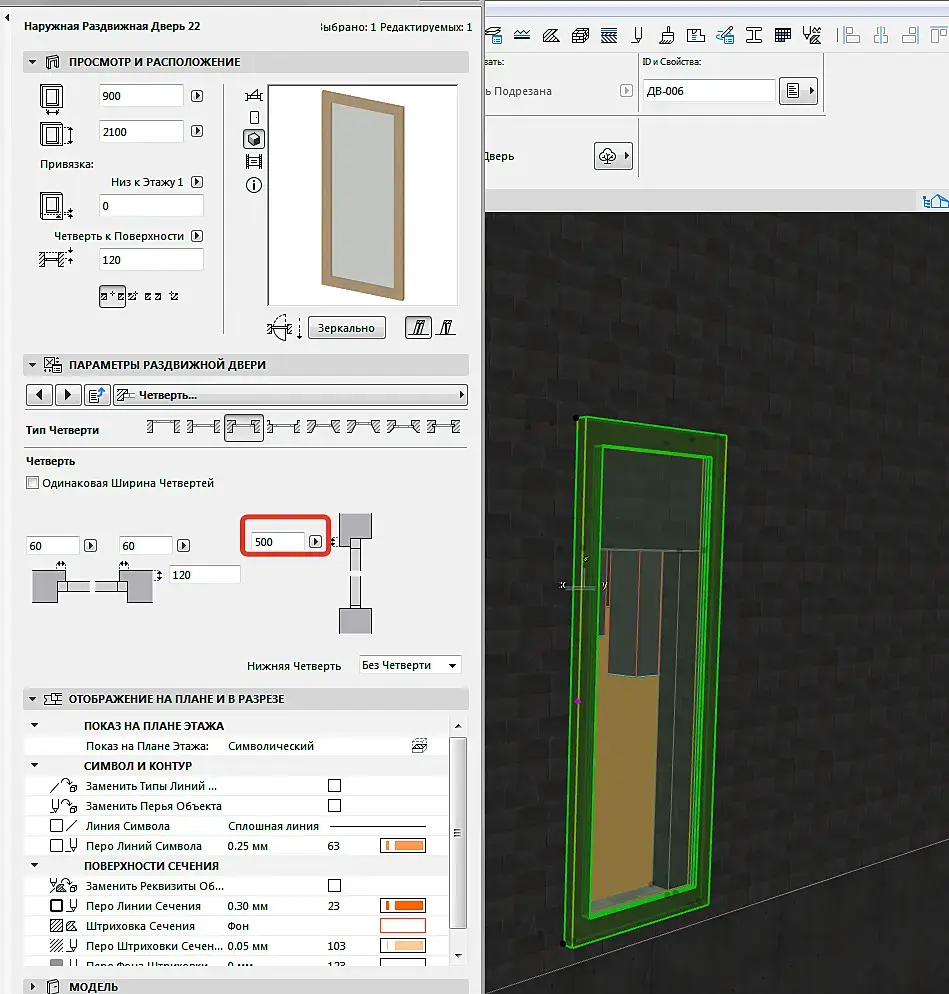Open the Четверть... page dropdown
The width and height of the screenshot is (949, 994).
point(290,395)
